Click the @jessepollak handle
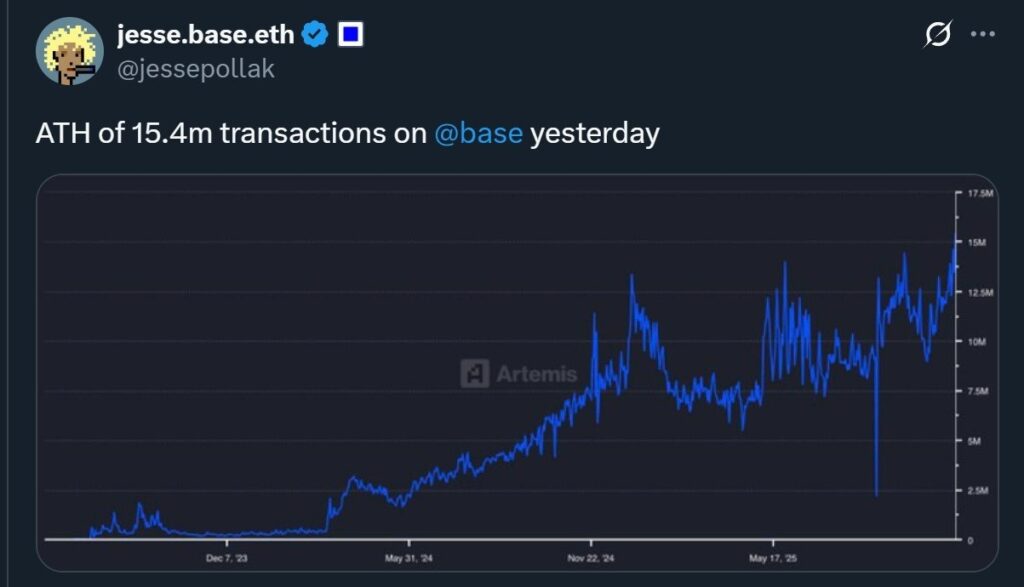 (x=195, y=68)
